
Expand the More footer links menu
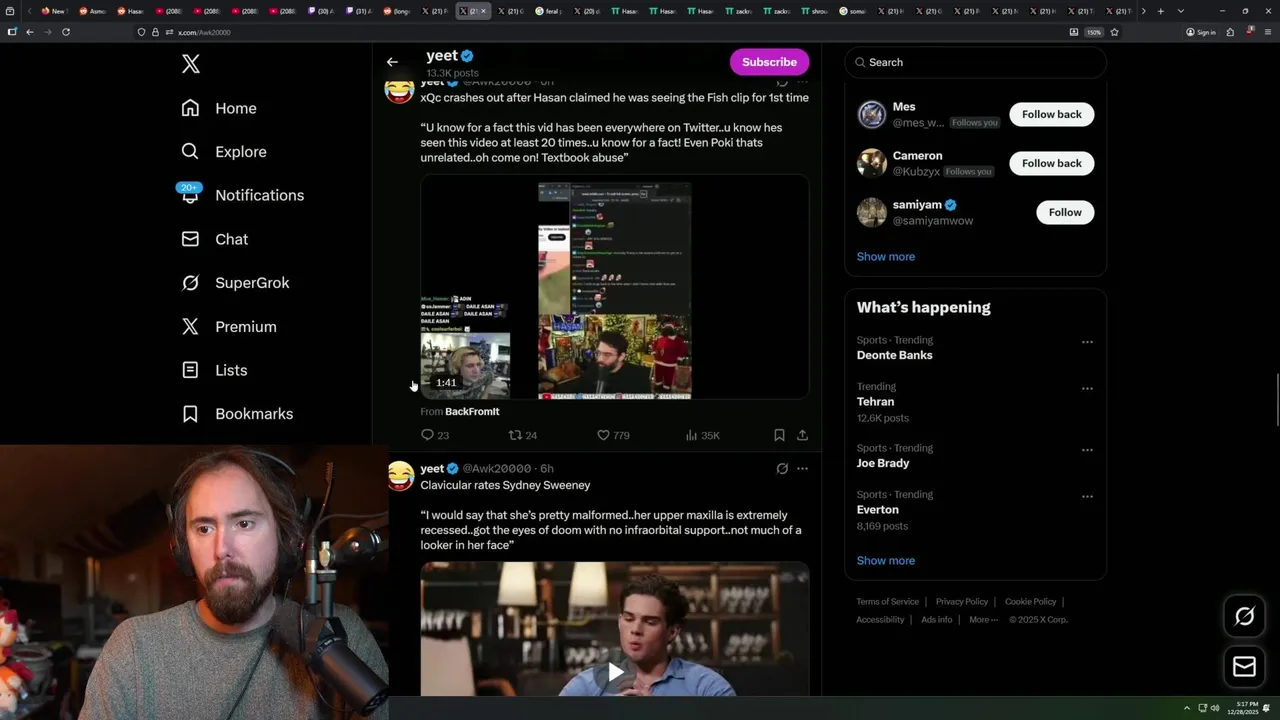[983, 619]
